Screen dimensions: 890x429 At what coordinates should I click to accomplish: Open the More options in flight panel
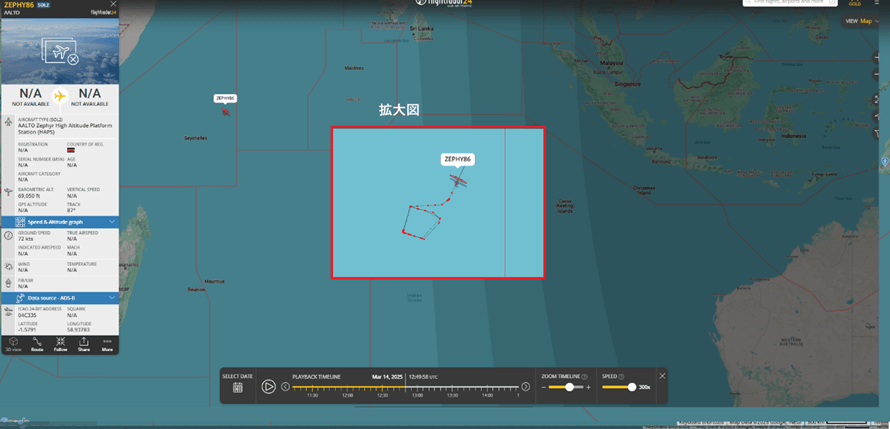click(107, 343)
